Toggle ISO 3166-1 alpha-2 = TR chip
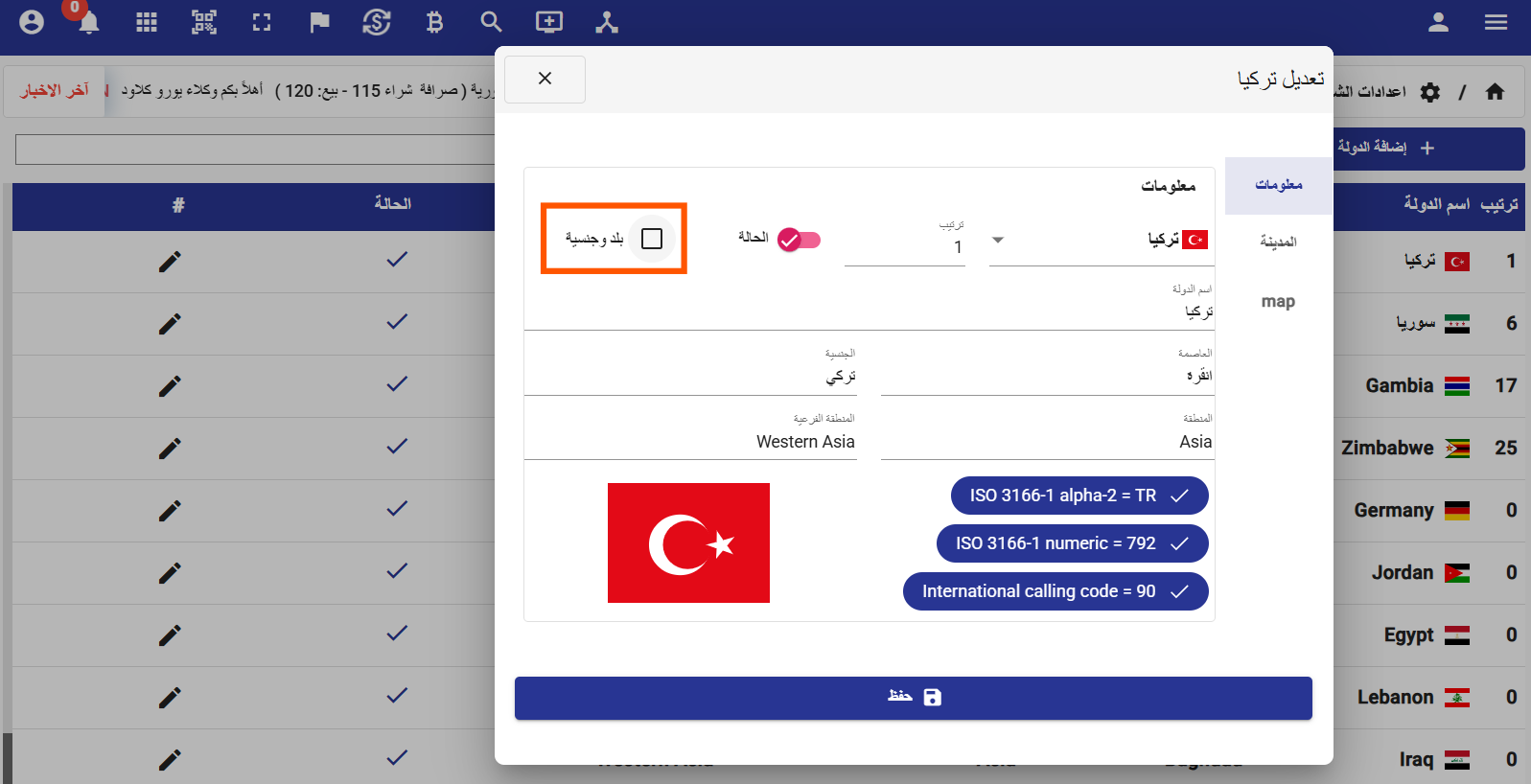 pyautogui.click(x=1079, y=496)
